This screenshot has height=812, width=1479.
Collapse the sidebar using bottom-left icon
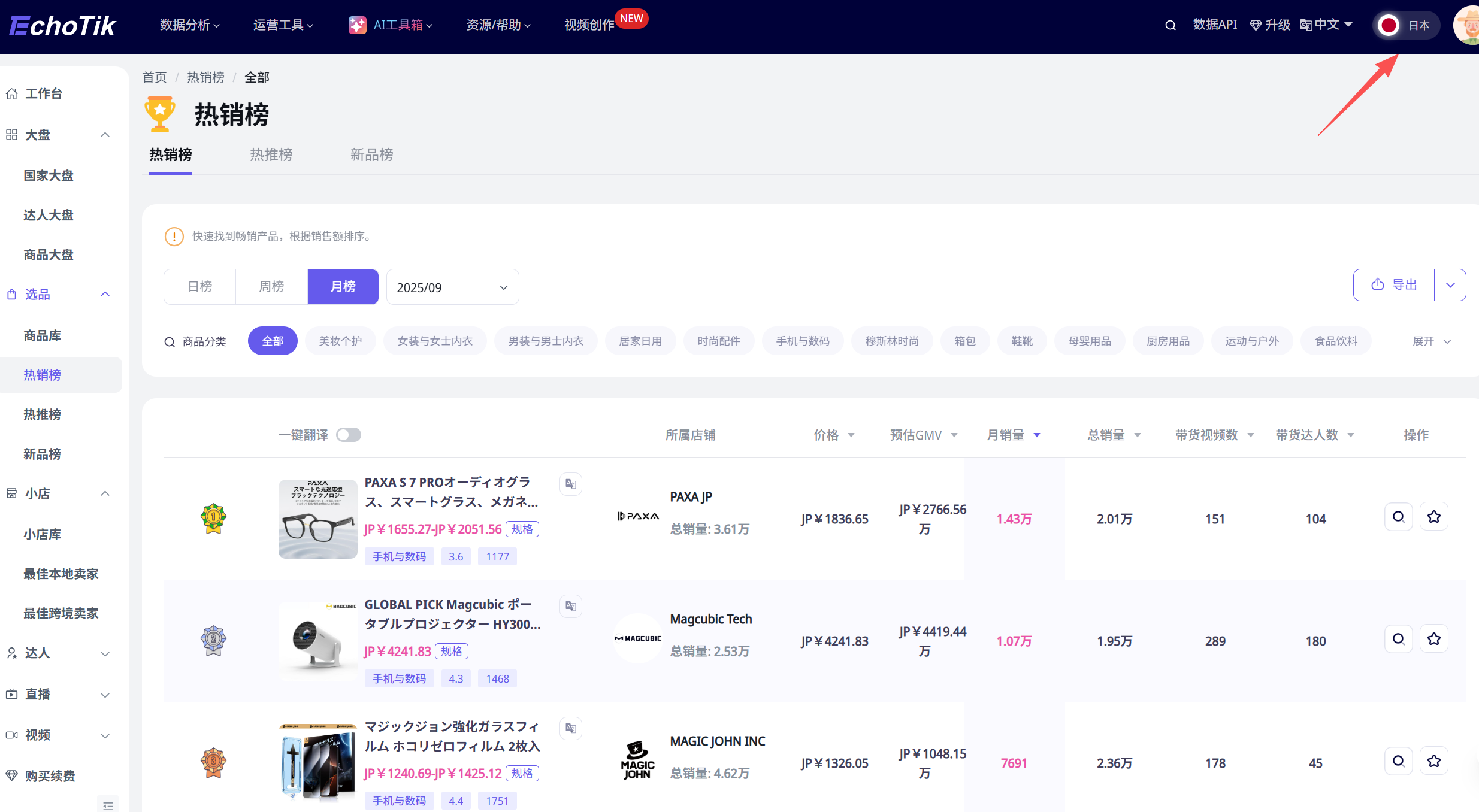tap(108, 805)
